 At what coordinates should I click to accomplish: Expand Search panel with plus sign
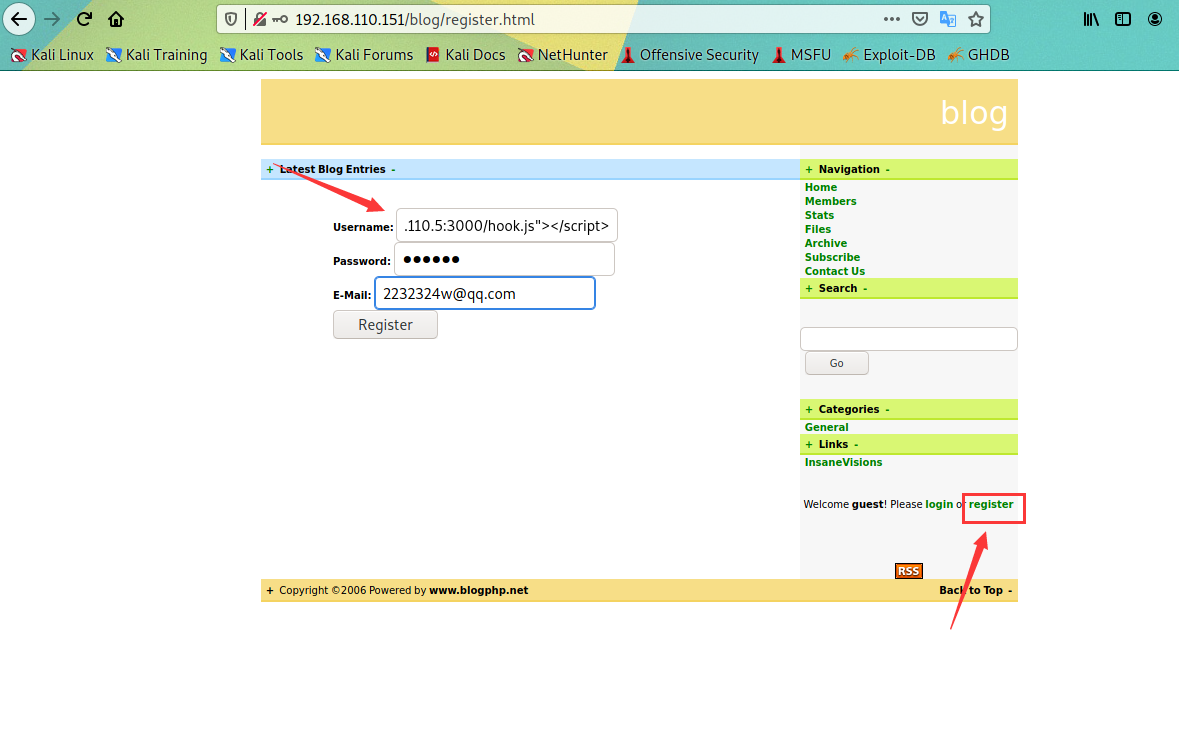click(809, 289)
